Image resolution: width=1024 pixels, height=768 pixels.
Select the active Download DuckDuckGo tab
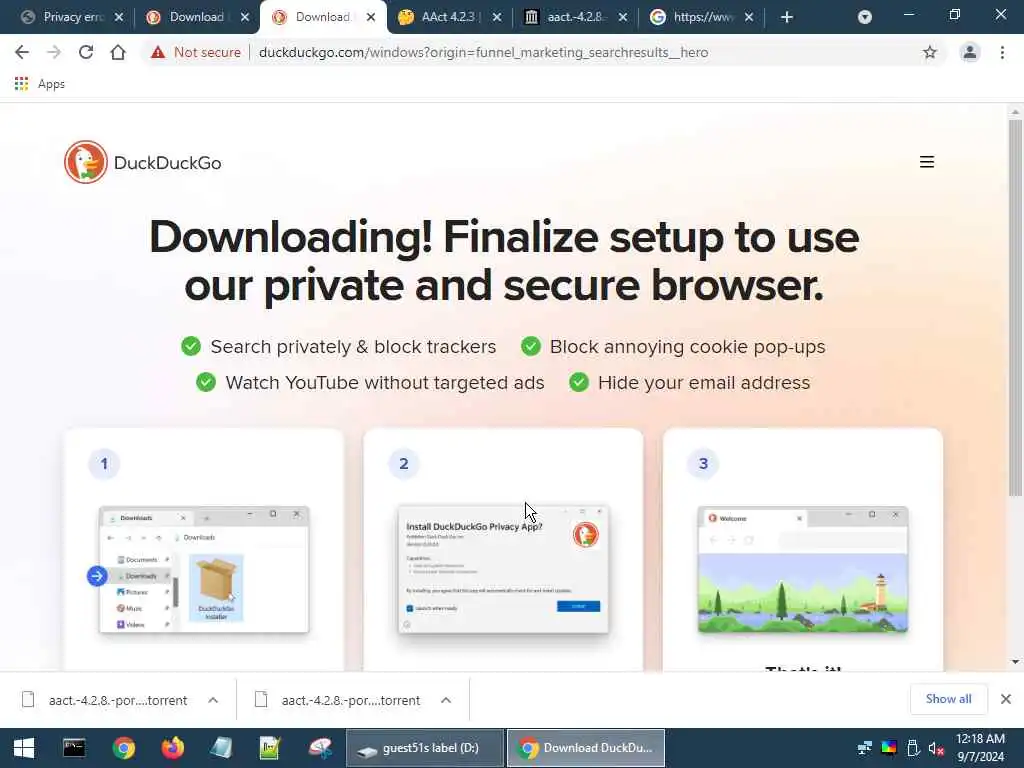tap(323, 17)
